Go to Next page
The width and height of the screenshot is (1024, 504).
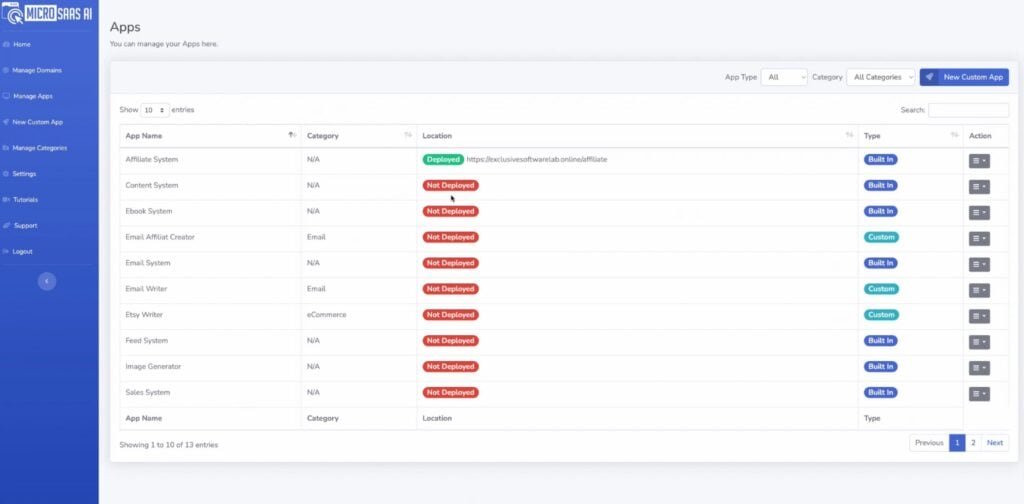coord(995,443)
